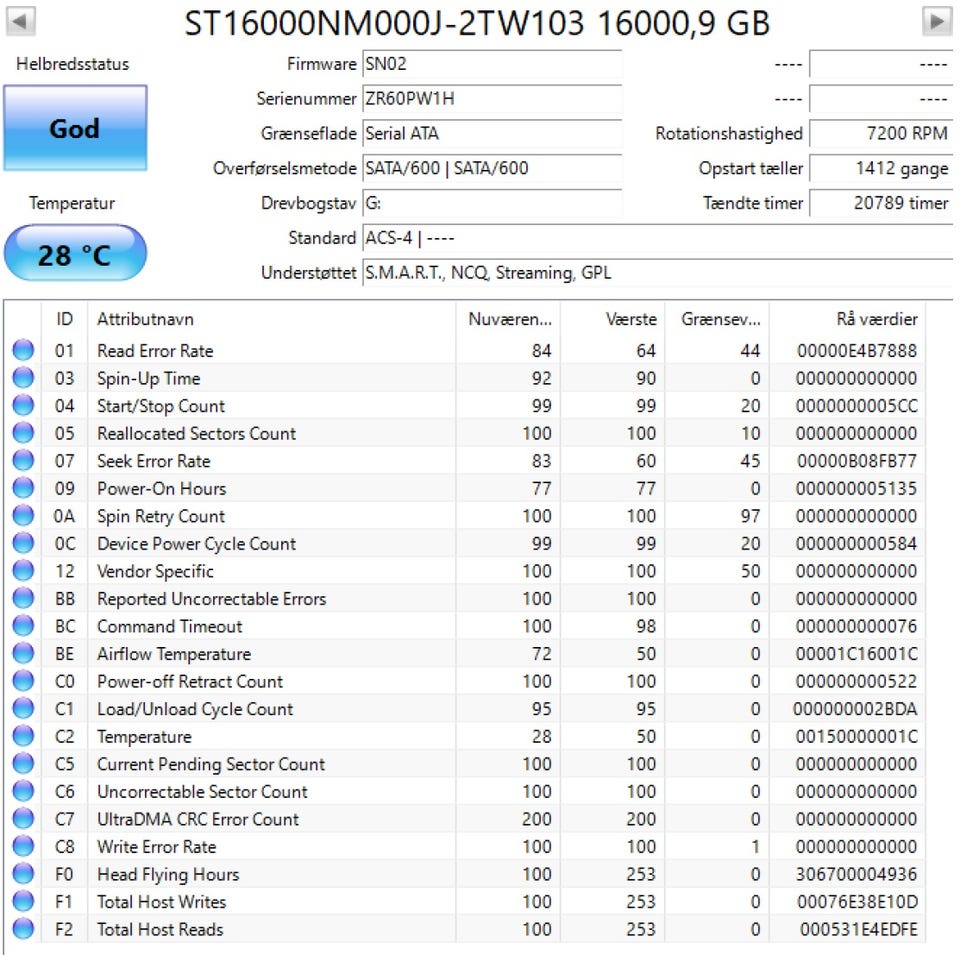Click the previous disk arrow button
This screenshot has width=960, height=955.
click(x=22, y=21)
